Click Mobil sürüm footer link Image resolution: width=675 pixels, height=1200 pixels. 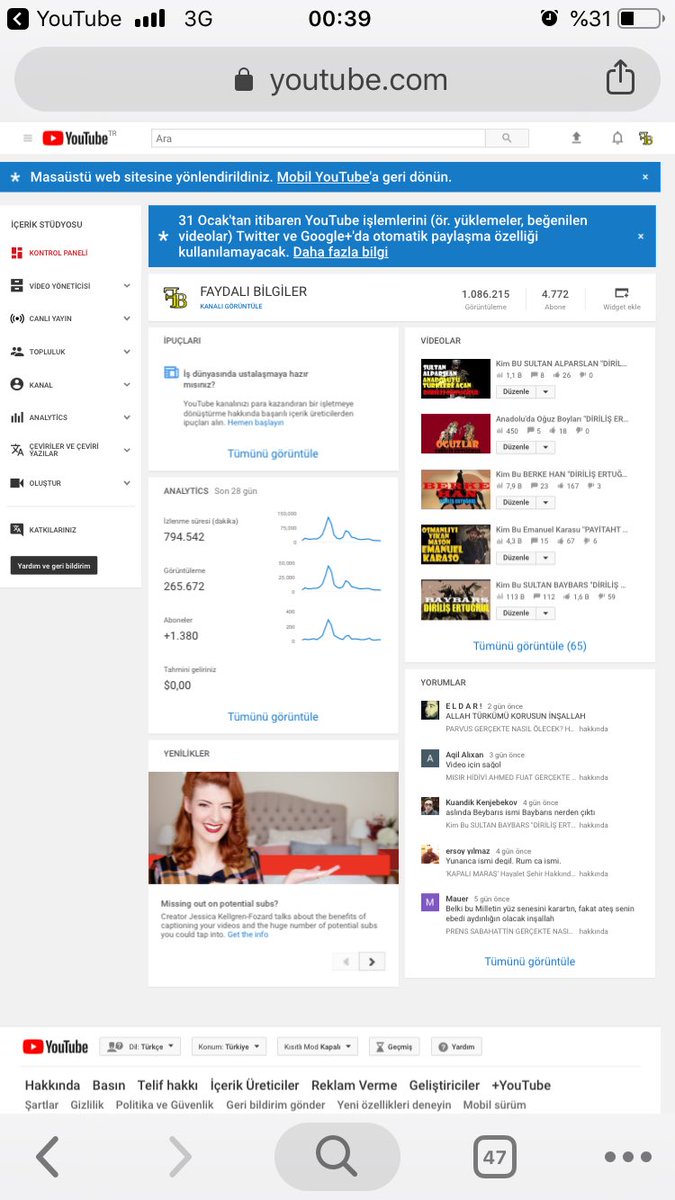point(495,1105)
